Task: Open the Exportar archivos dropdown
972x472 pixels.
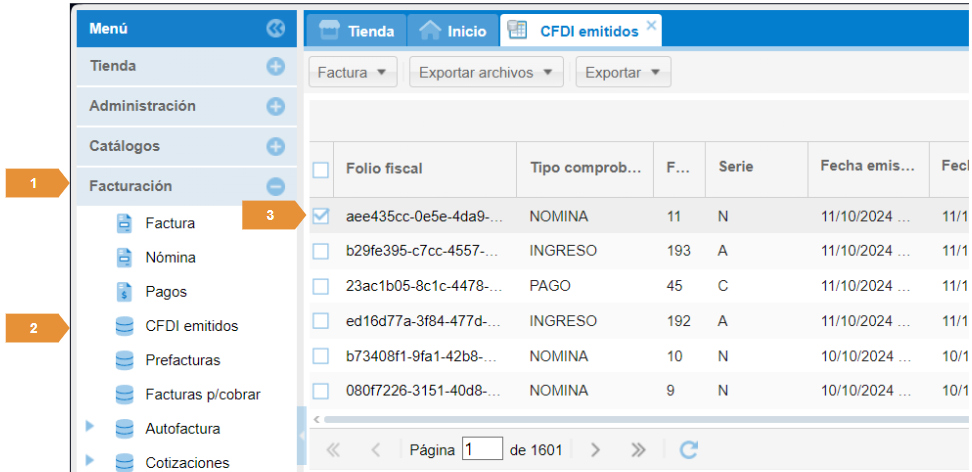Action: point(486,72)
